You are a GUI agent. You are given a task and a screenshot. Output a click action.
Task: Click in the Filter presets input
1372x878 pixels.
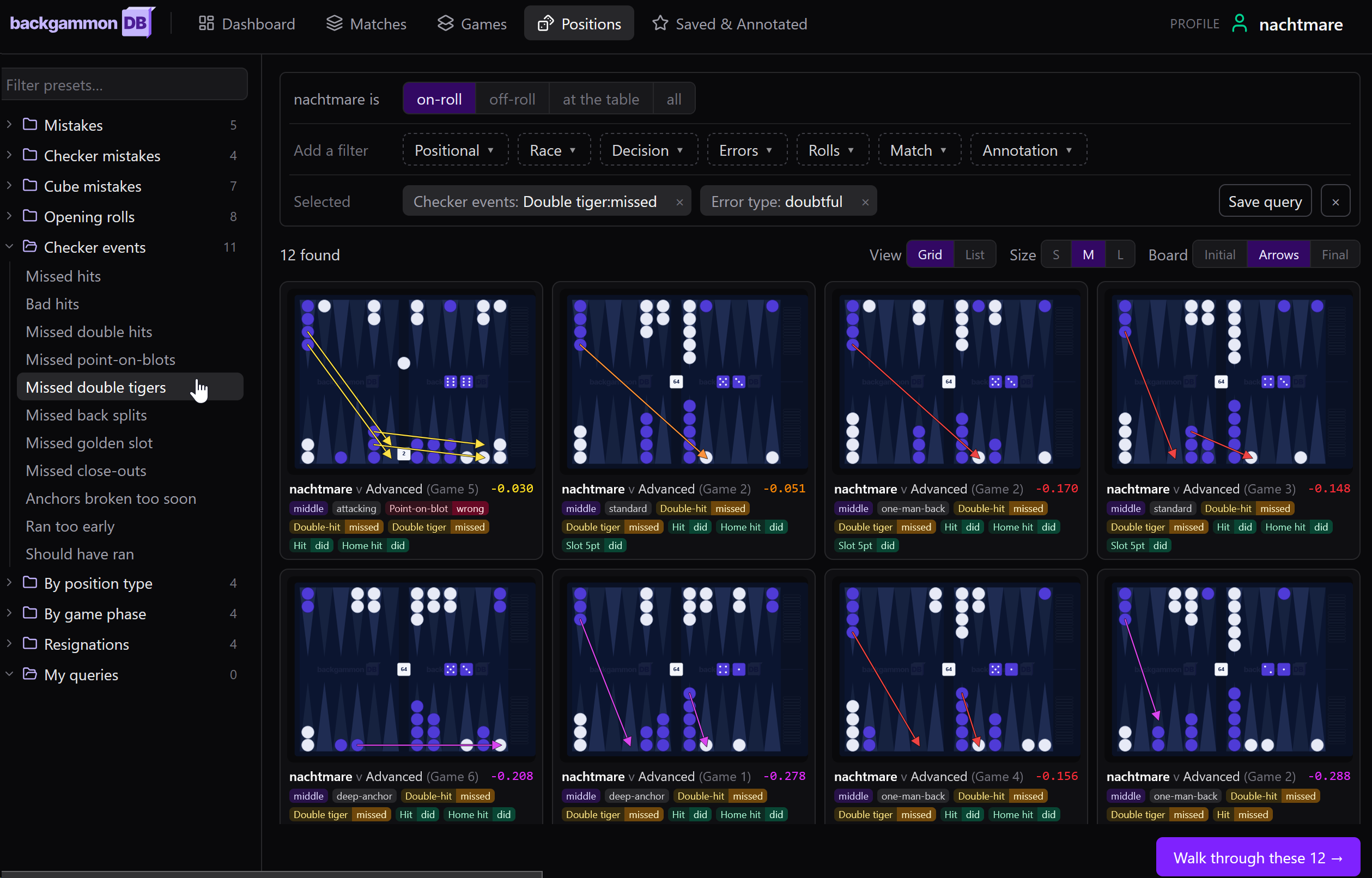click(124, 85)
